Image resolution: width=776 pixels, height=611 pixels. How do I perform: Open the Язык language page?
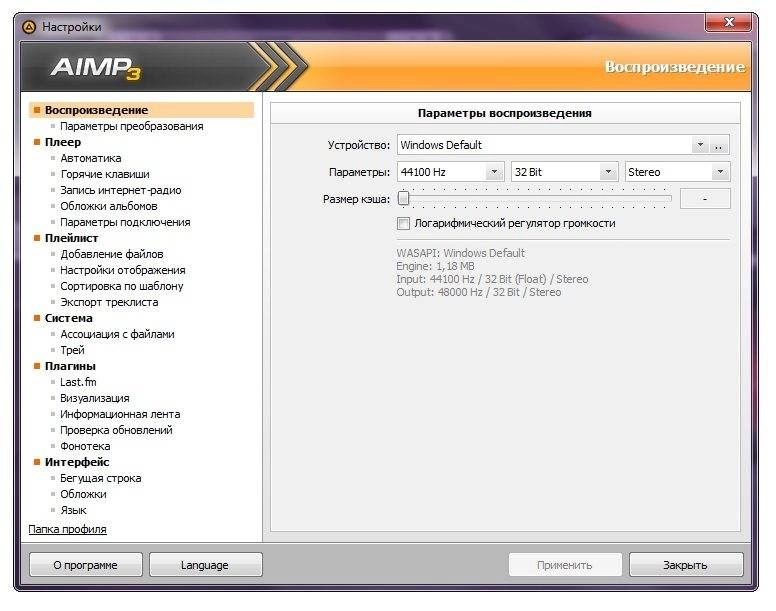point(73,510)
